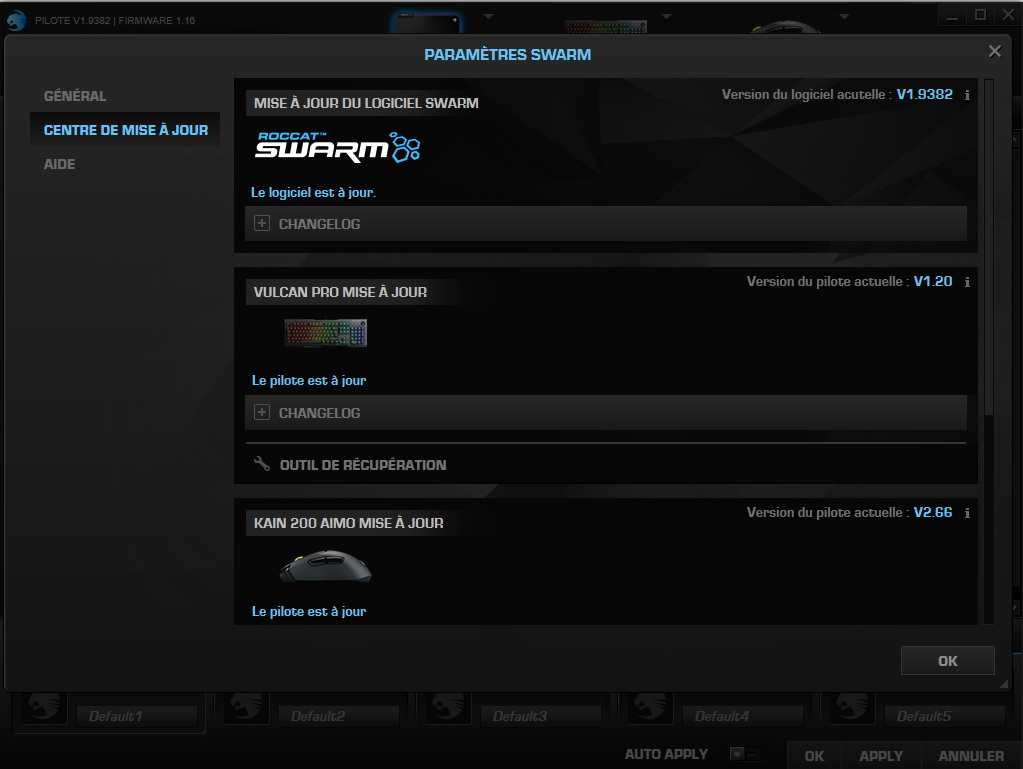Screen dimensions: 1023x769
Task: Open the keyboard device dropdown arrow
Action: 664,15
